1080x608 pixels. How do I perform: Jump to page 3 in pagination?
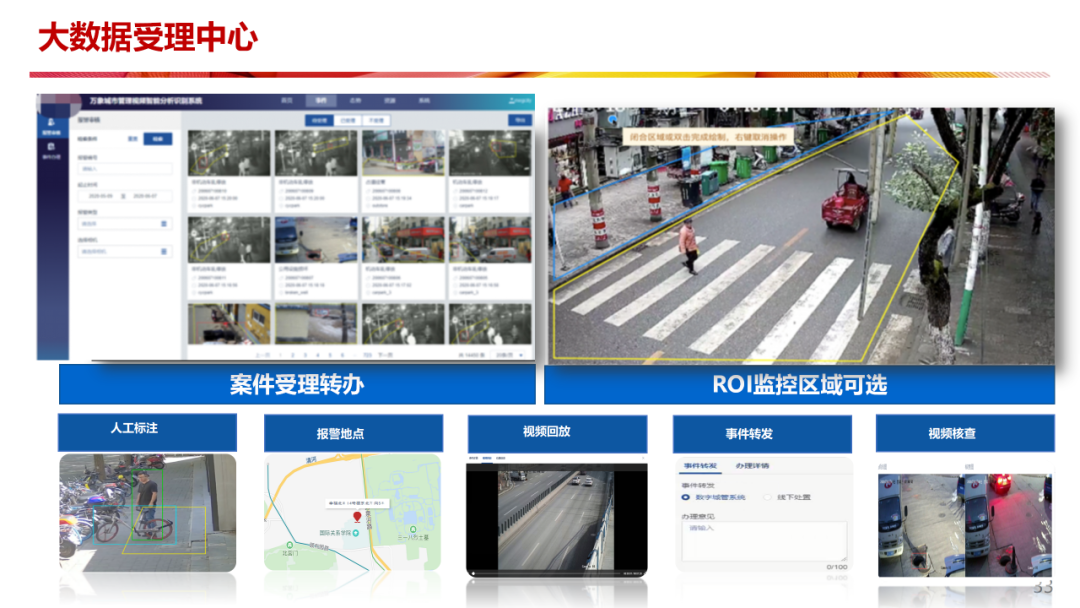click(305, 355)
